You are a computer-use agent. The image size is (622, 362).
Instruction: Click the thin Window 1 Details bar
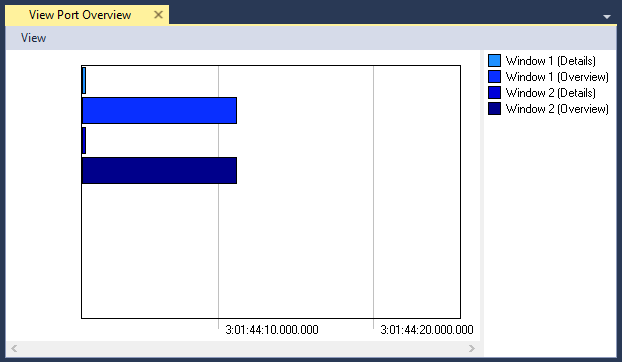84,80
